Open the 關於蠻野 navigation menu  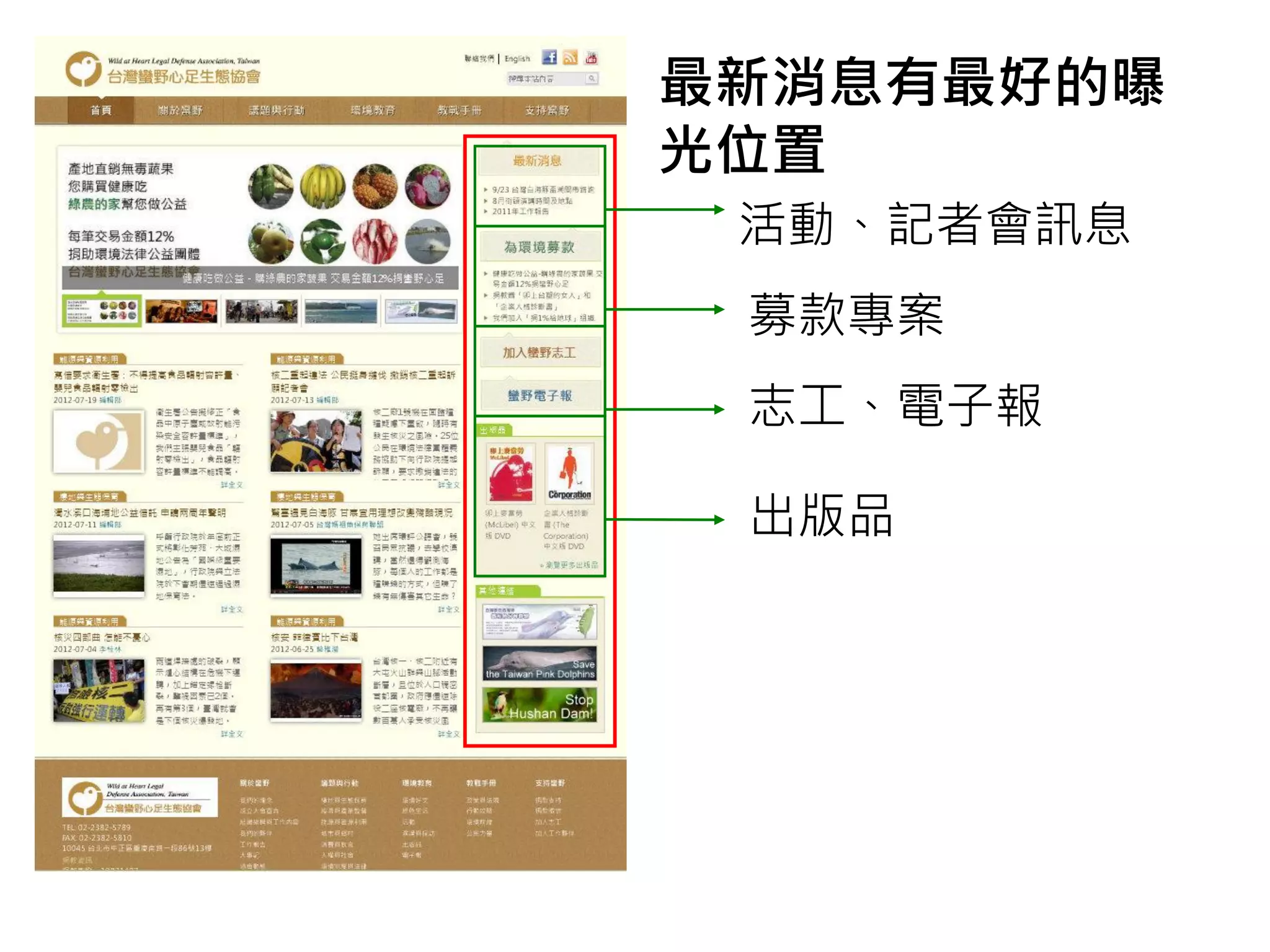[x=180, y=110]
